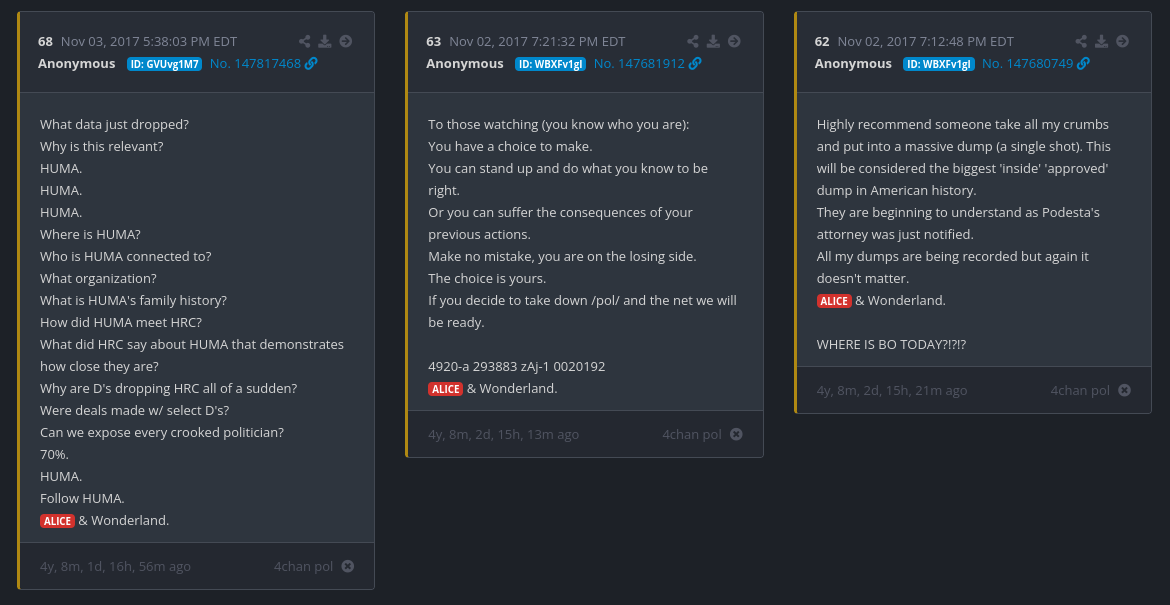Click the relative time '4y, 8m, 1d, 16h, 56m ago'

116,566
